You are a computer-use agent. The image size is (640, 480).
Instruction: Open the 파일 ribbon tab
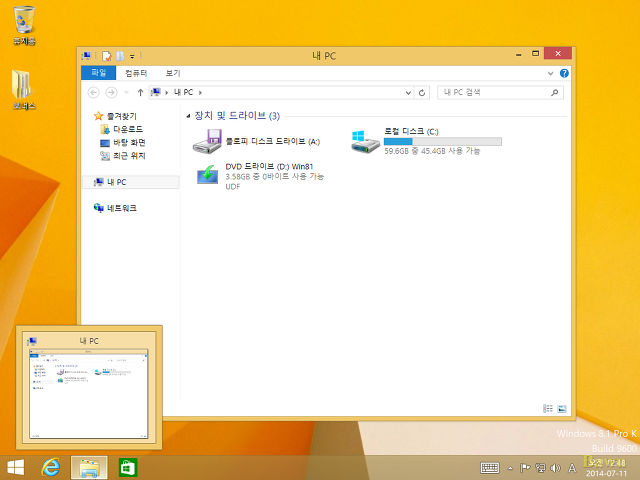(x=98, y=73)
